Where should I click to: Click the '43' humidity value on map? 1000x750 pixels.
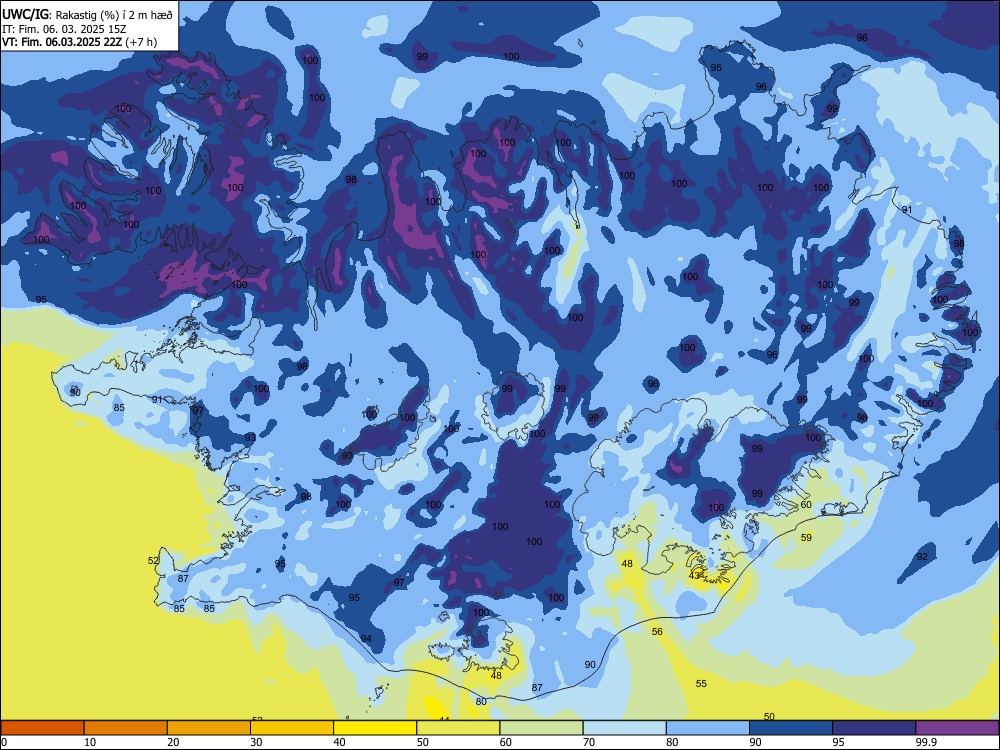pyautogui.click(x=695, y=575)
